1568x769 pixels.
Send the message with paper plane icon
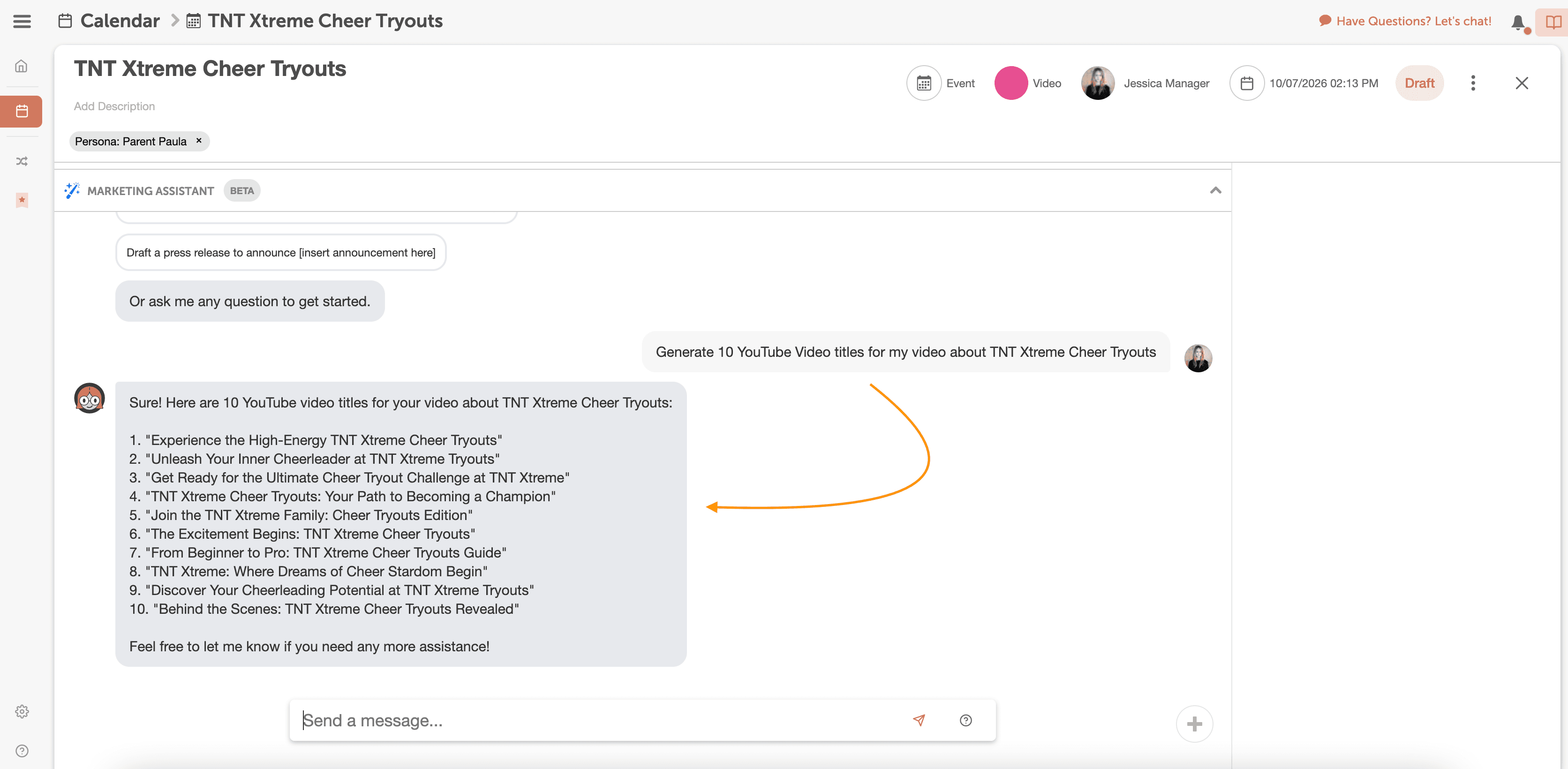click(x=919, y=720)
